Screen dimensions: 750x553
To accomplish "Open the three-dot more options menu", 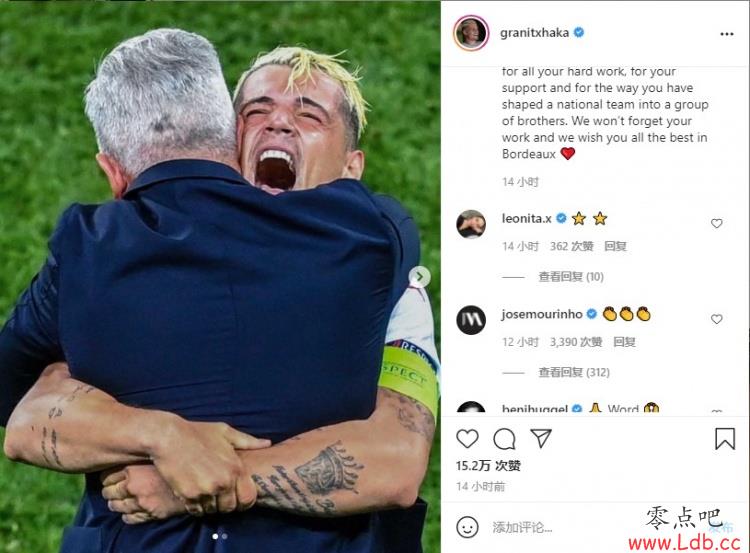I will (727, 34).
